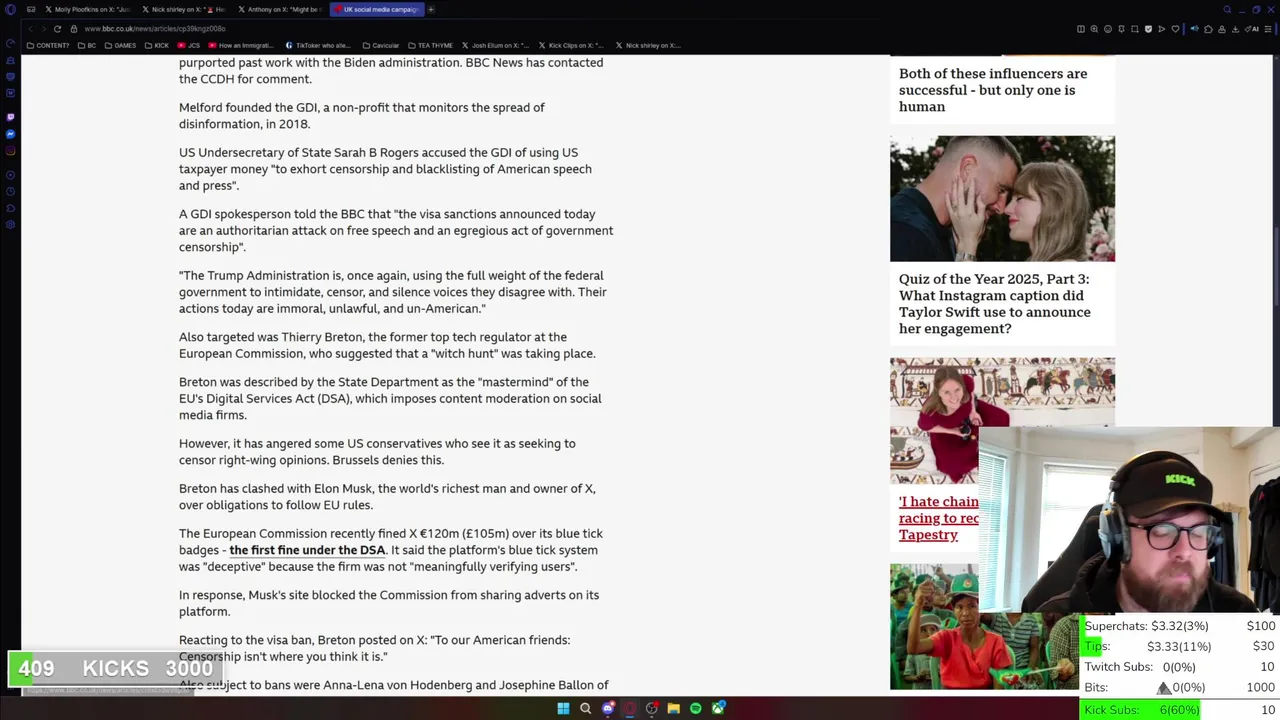Open the AI assistant icon

click(x=1252, y=29)
